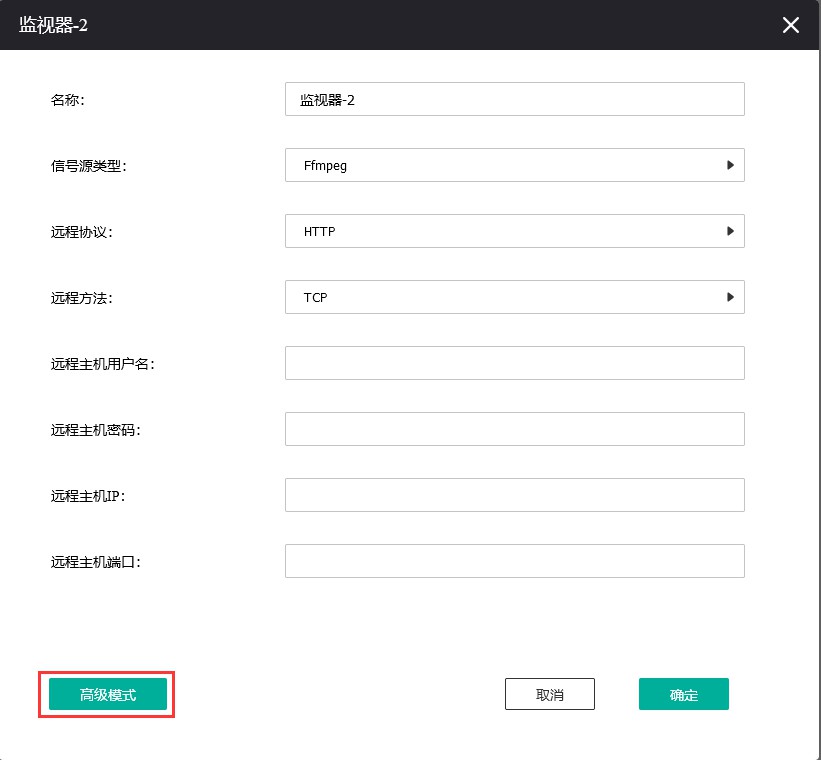821x760 pixels.
Task: Click the arrow icon in 远程协议 box
Action: coord(730,232)
